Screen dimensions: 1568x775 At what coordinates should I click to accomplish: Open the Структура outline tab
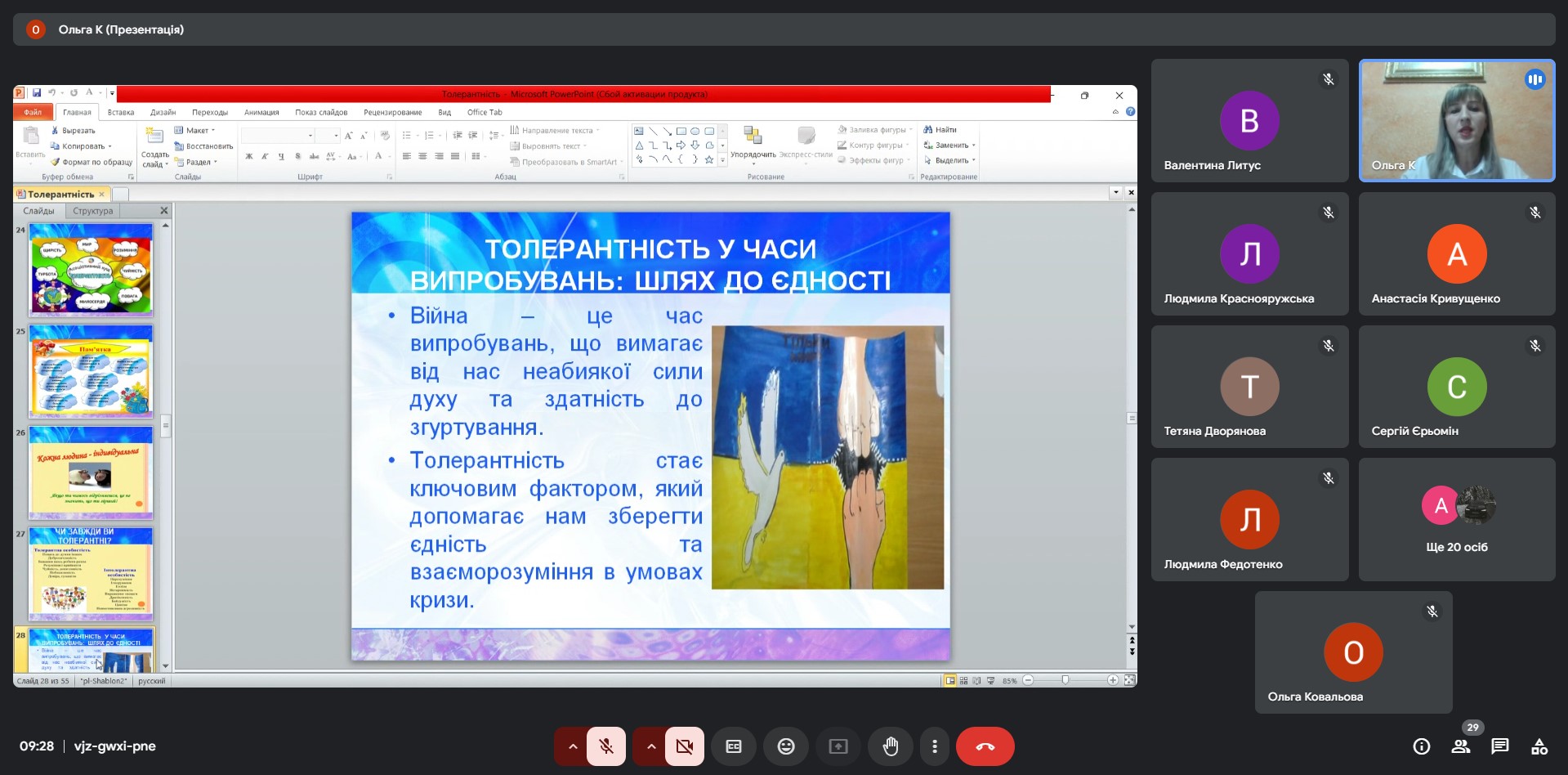pos(93,211)
